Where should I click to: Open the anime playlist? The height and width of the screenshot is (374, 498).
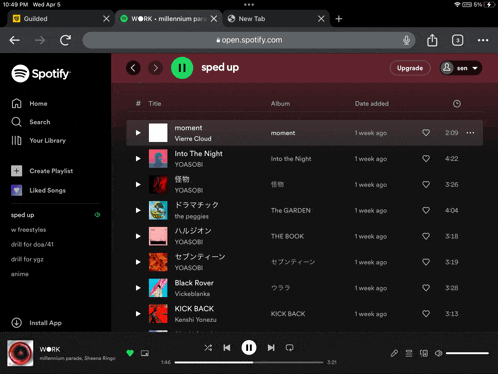point(20,274)
